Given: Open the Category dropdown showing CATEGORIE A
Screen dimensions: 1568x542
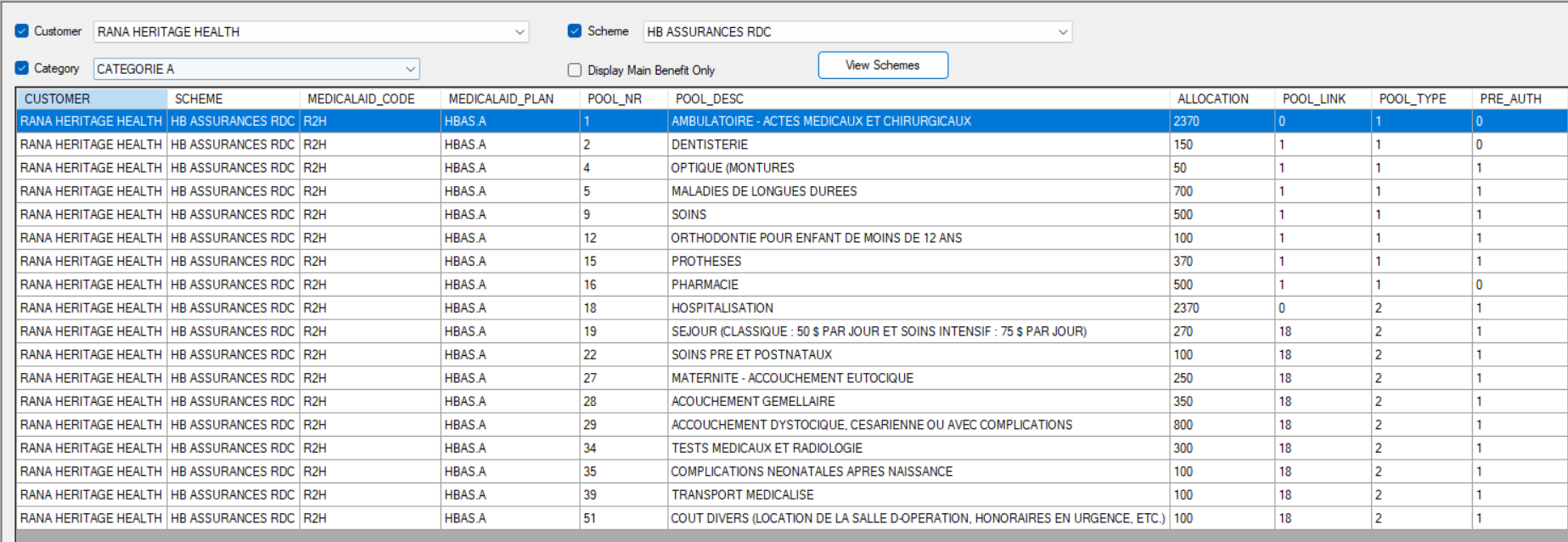Looking at the screenshot, I should click(410, 69).
